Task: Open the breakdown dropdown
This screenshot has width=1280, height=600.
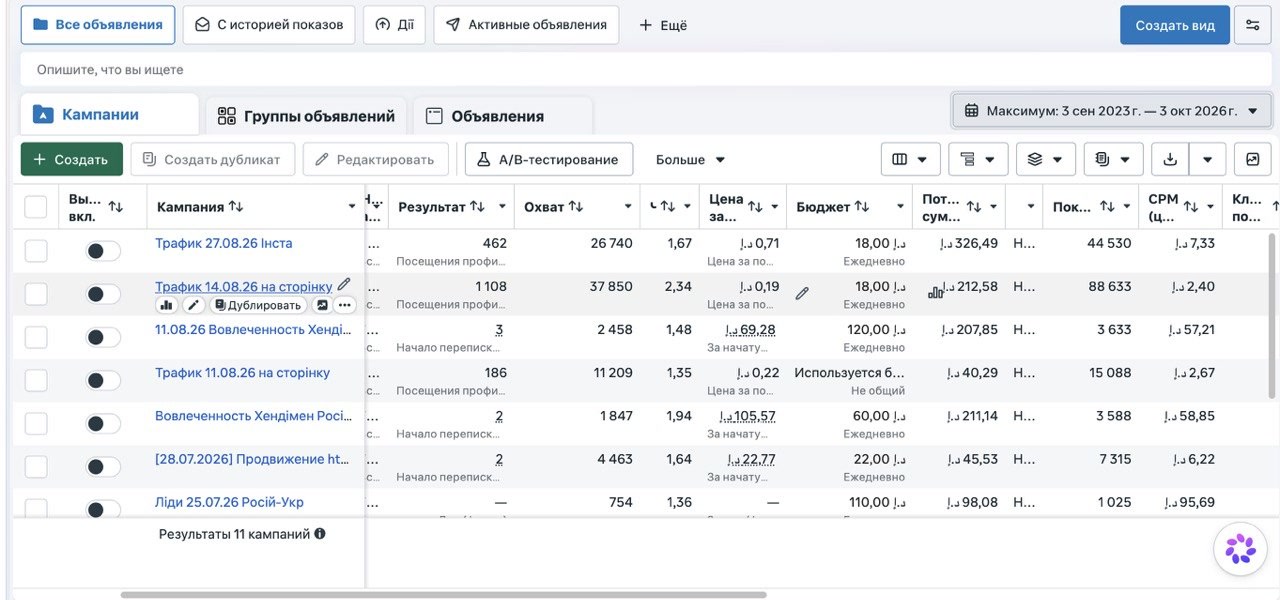Action: [x=978, y=159]
